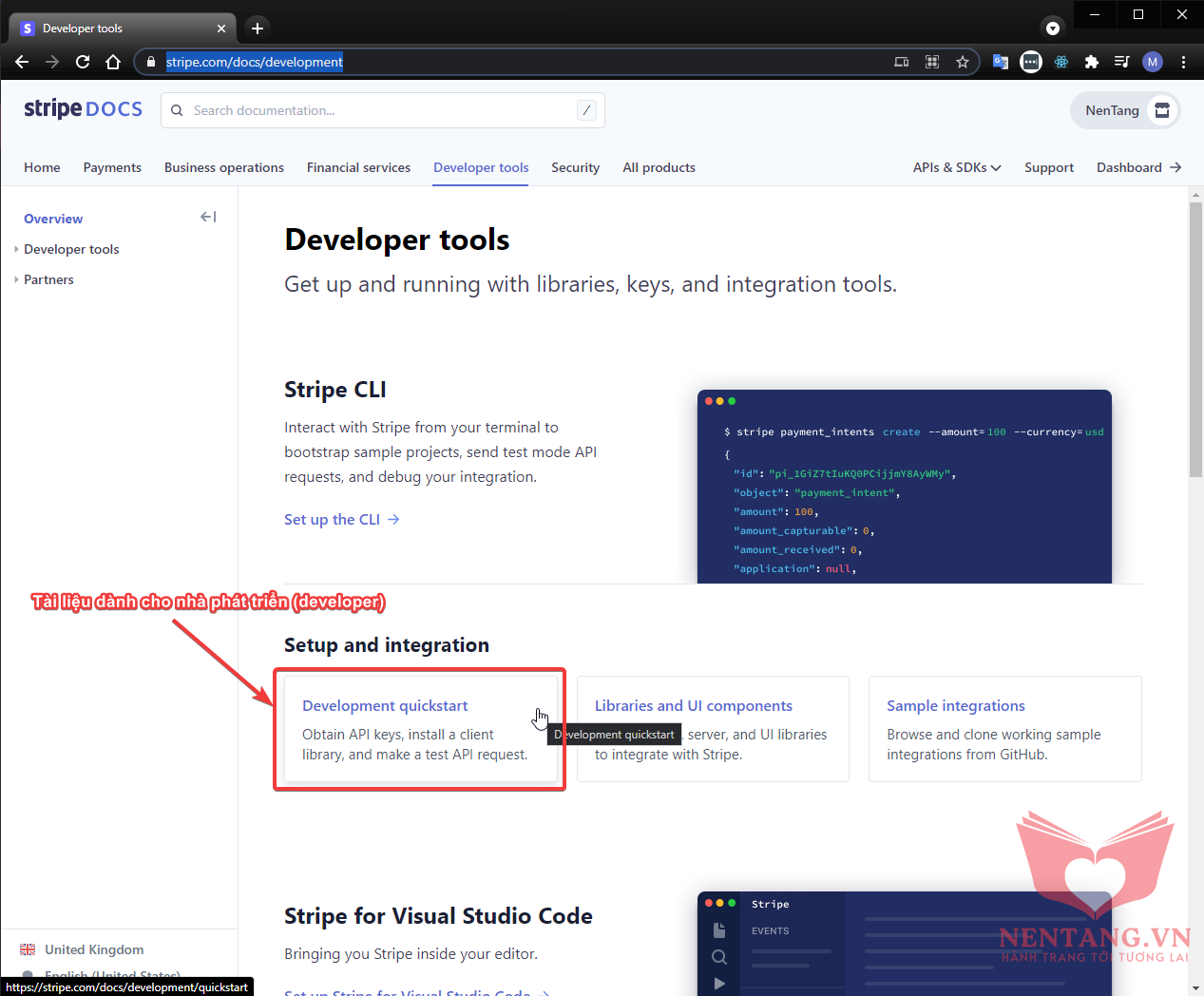
Task: Open the Development quickstart card
Action: coord(385,706)
